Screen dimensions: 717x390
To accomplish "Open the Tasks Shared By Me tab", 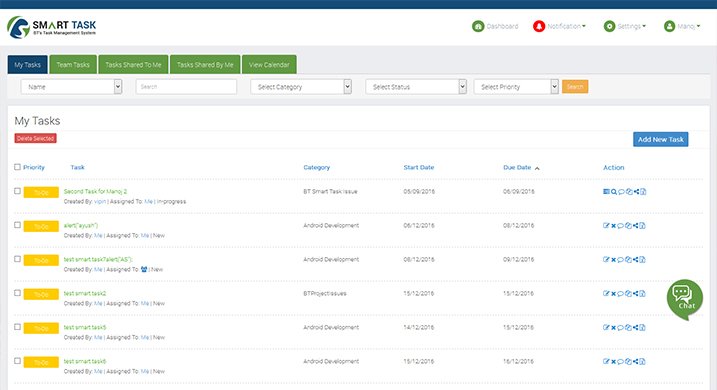I will (205, 64).
